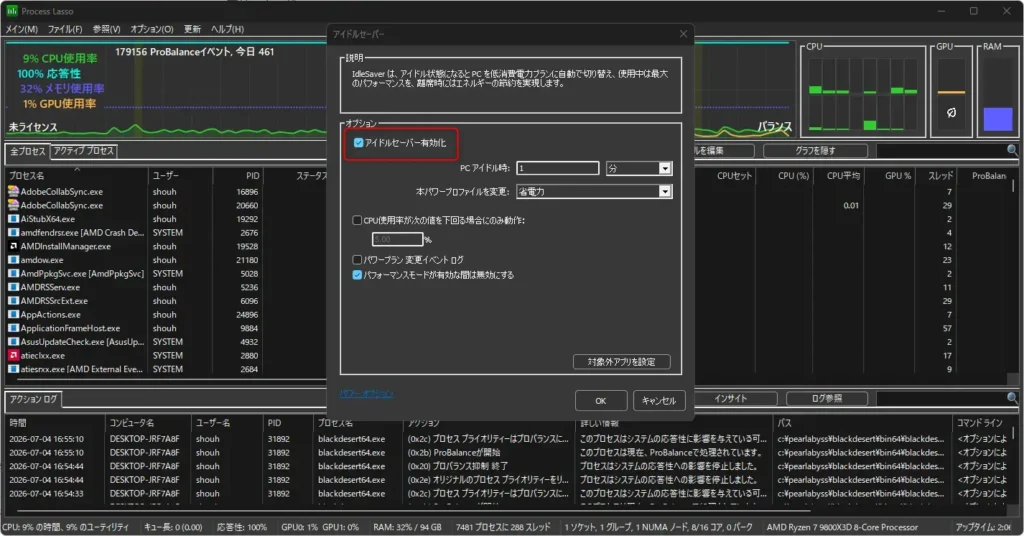Viewport: 1024px width, 536px height.
Task: Enable パワープラン変更イベントログ checkbox
Action: coord(357,259)
